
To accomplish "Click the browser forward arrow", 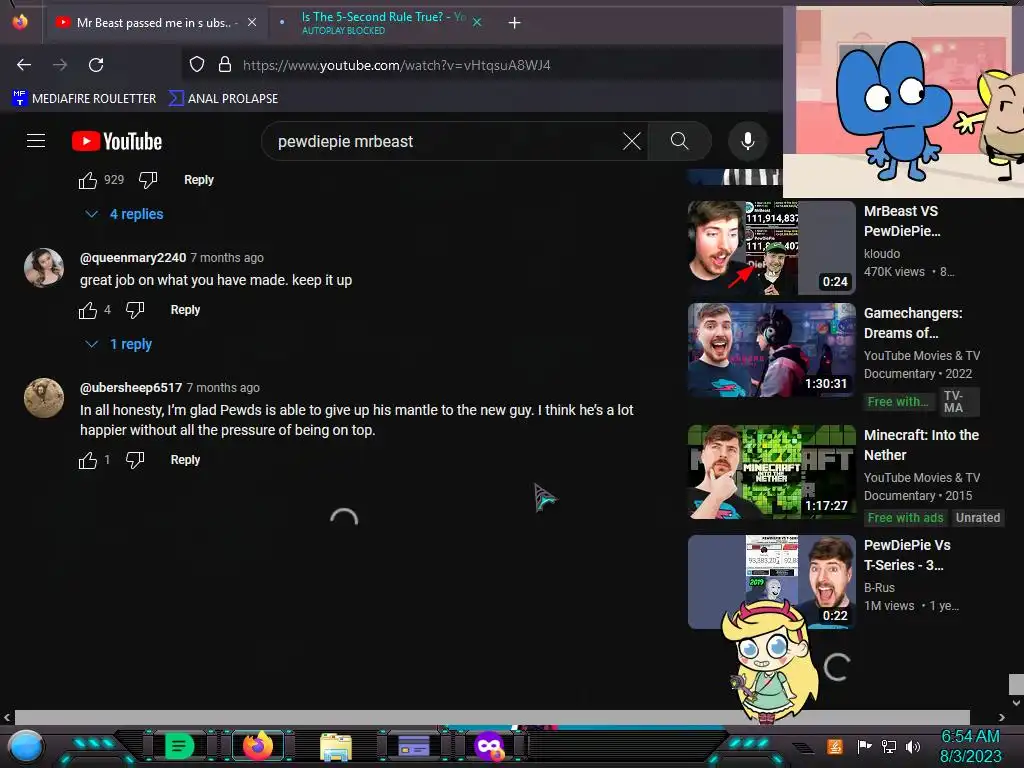I will pyautogui.click(x=60, y=65).
